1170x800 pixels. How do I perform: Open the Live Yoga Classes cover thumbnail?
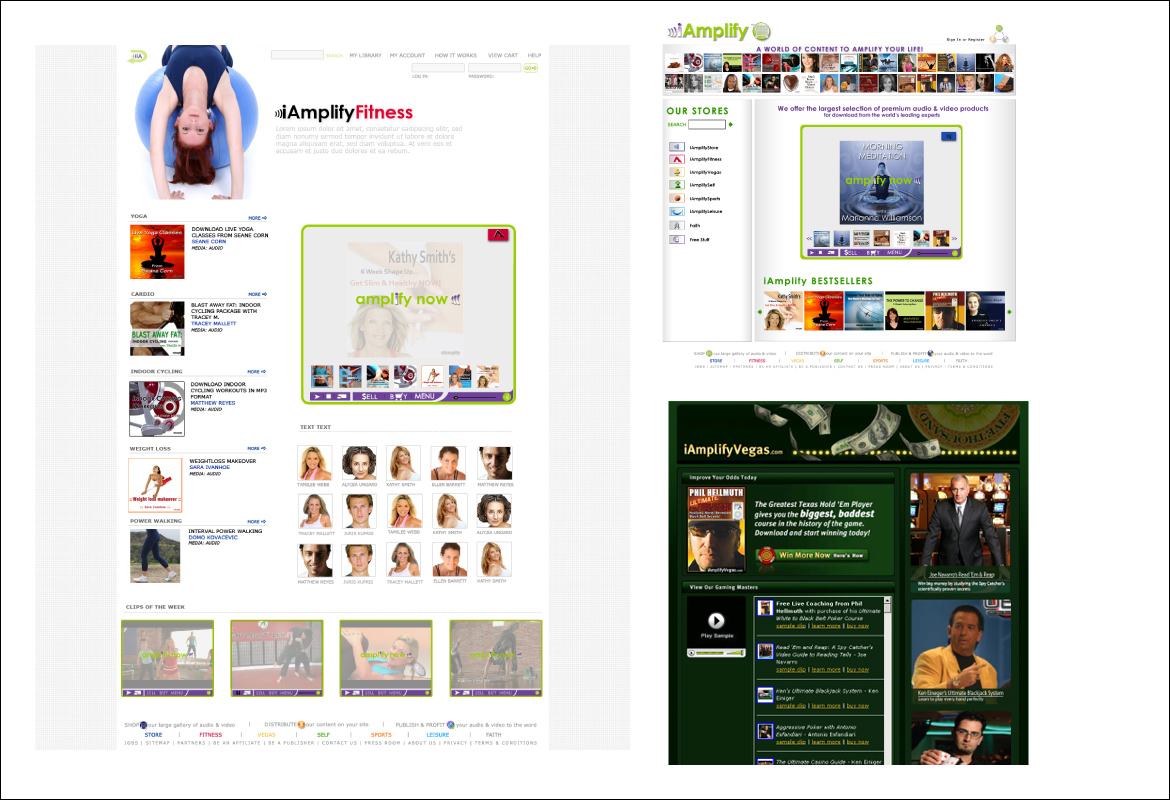click(x=157, y=251)
